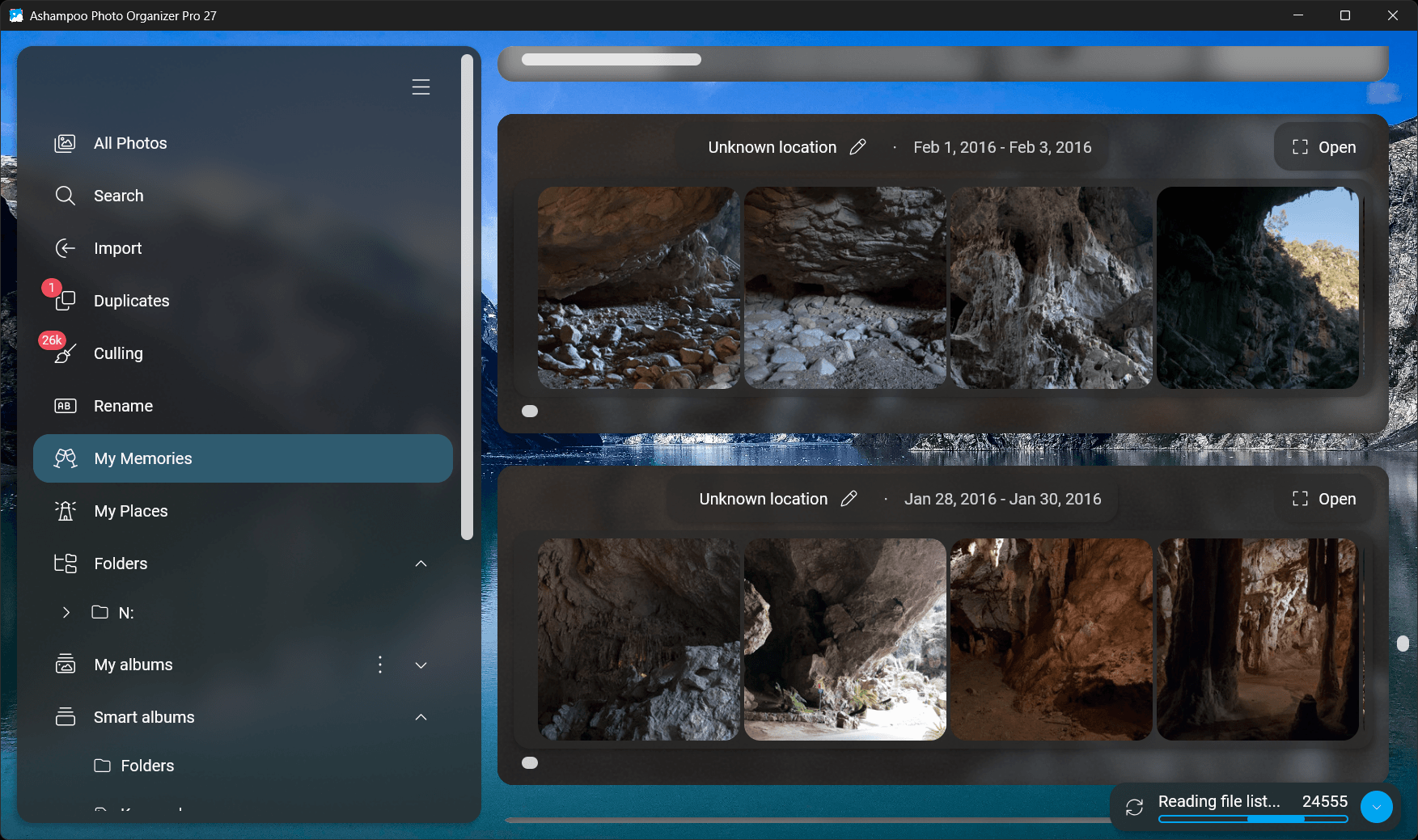
Task: Edit location pencil for Jan 28, 2016 memory
Action: (x=849, y=499)
